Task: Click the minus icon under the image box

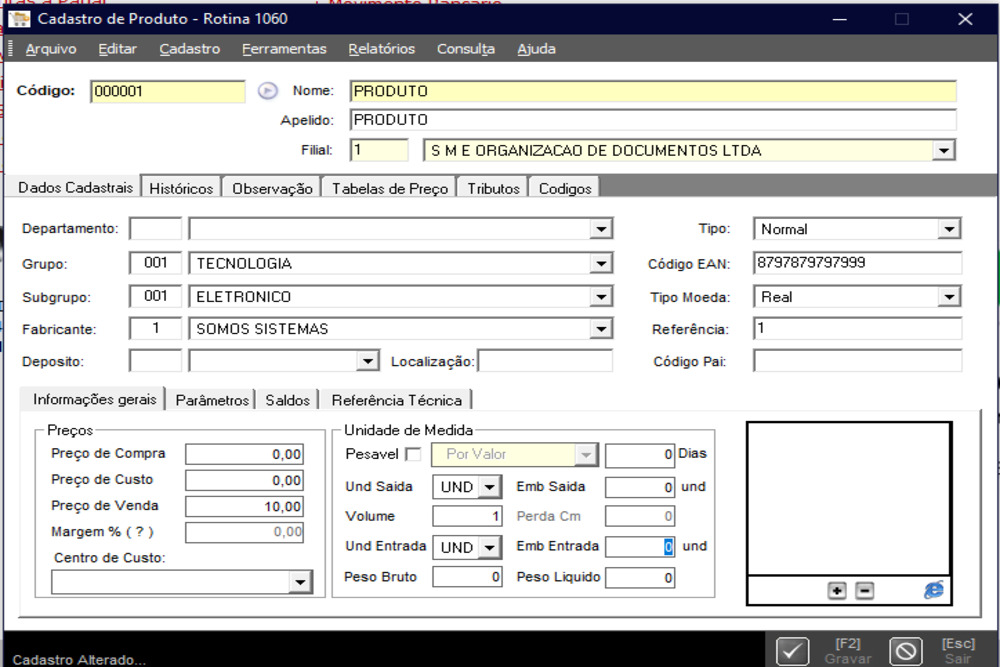Action: pyautogui.click(x=864, y=591)
